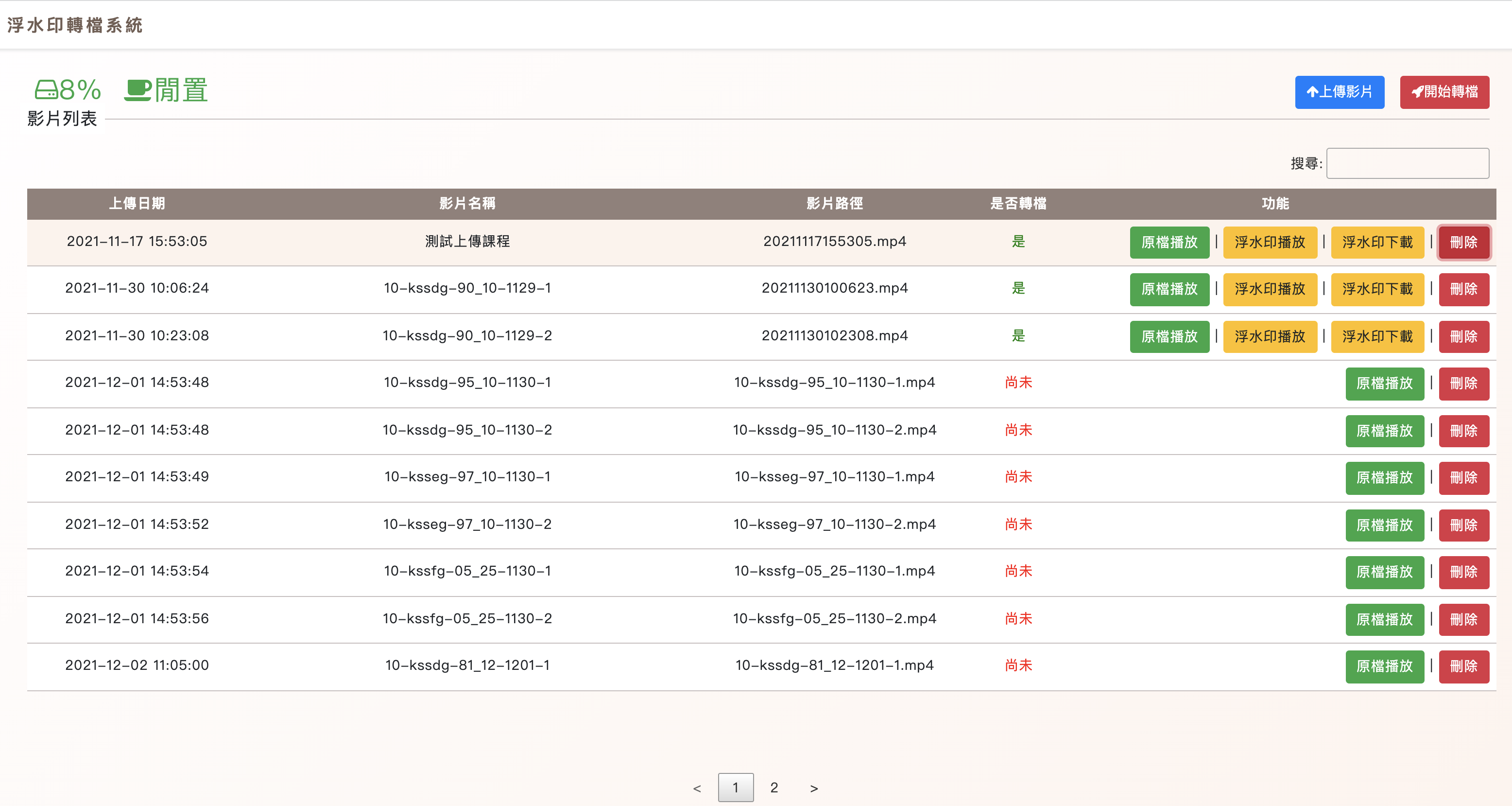Image resolution: width=1512 pixels, height=806 pixels.
Task: Click the disk usage drive icon
Action: click(46, 90)
